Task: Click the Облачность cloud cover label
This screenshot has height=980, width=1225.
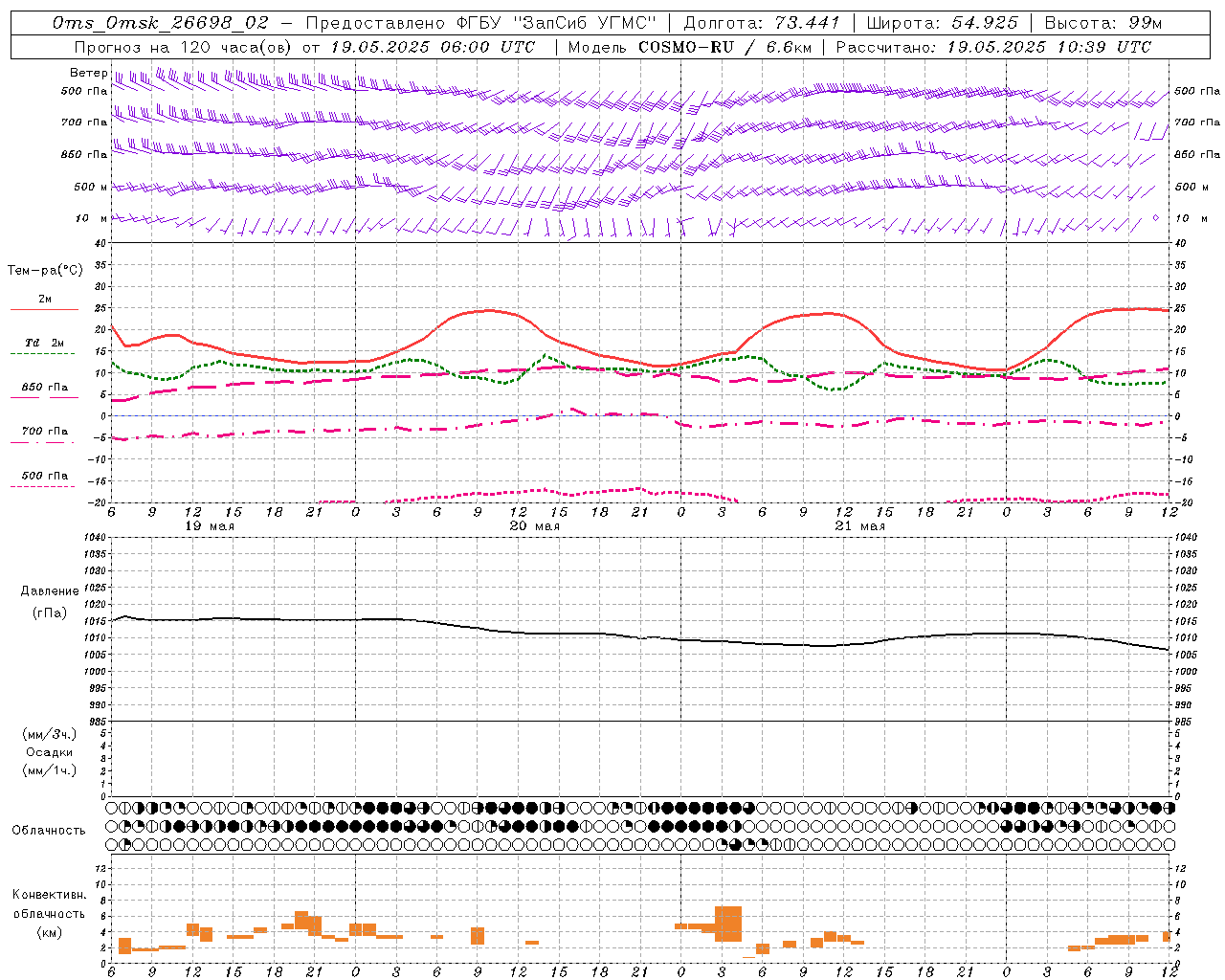Action: (x=48, y=830)
